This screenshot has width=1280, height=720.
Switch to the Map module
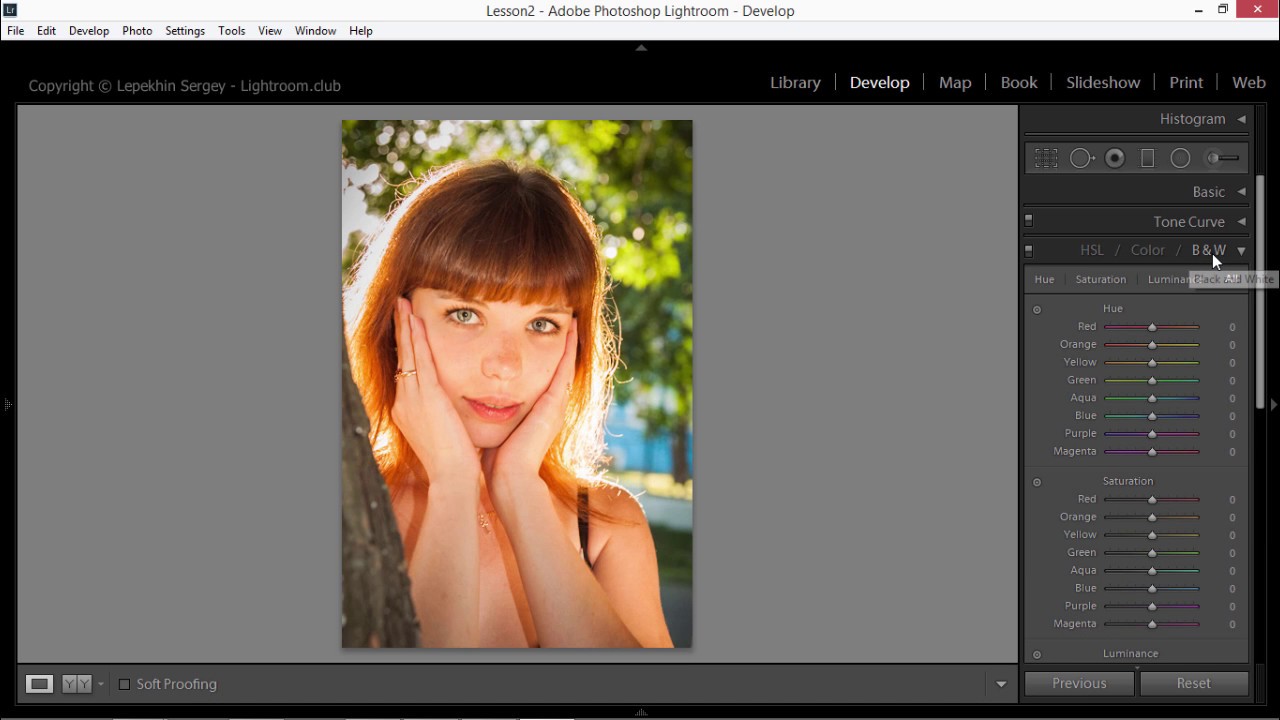(955, 83)
